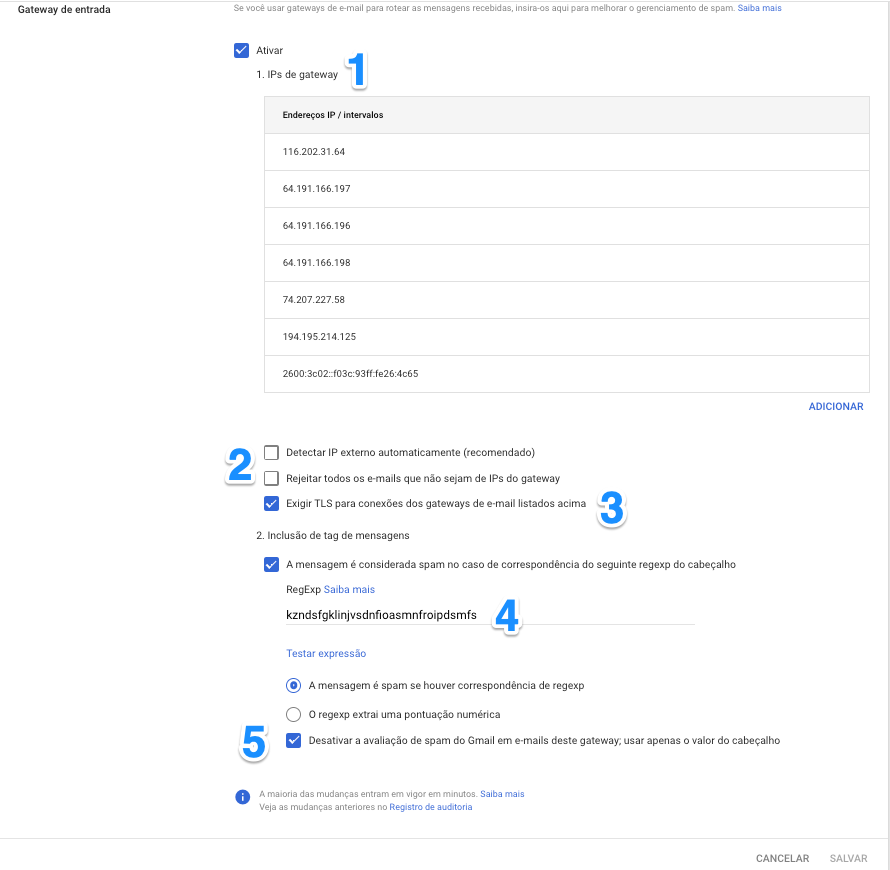Toggle the header regexp spam checkbox
The image size is (890, 870).
point(271,565)
